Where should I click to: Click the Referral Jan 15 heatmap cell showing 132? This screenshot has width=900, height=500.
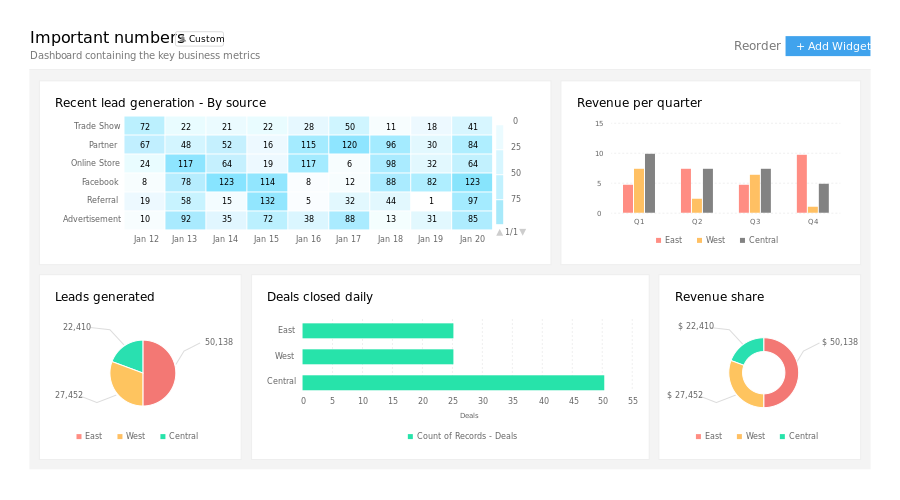click(x=267, y=201)
